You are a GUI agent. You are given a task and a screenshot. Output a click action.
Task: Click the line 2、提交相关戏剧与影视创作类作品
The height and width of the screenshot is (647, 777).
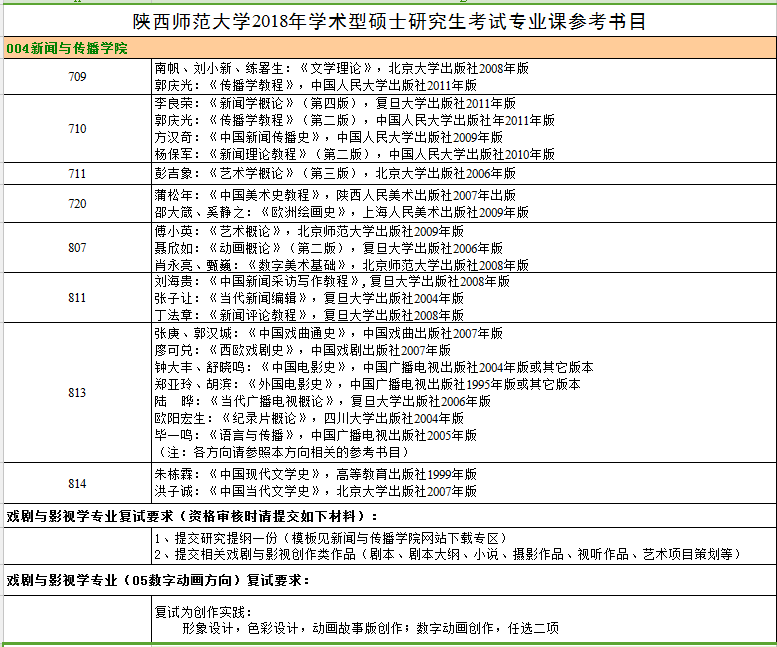click(448, 554)
